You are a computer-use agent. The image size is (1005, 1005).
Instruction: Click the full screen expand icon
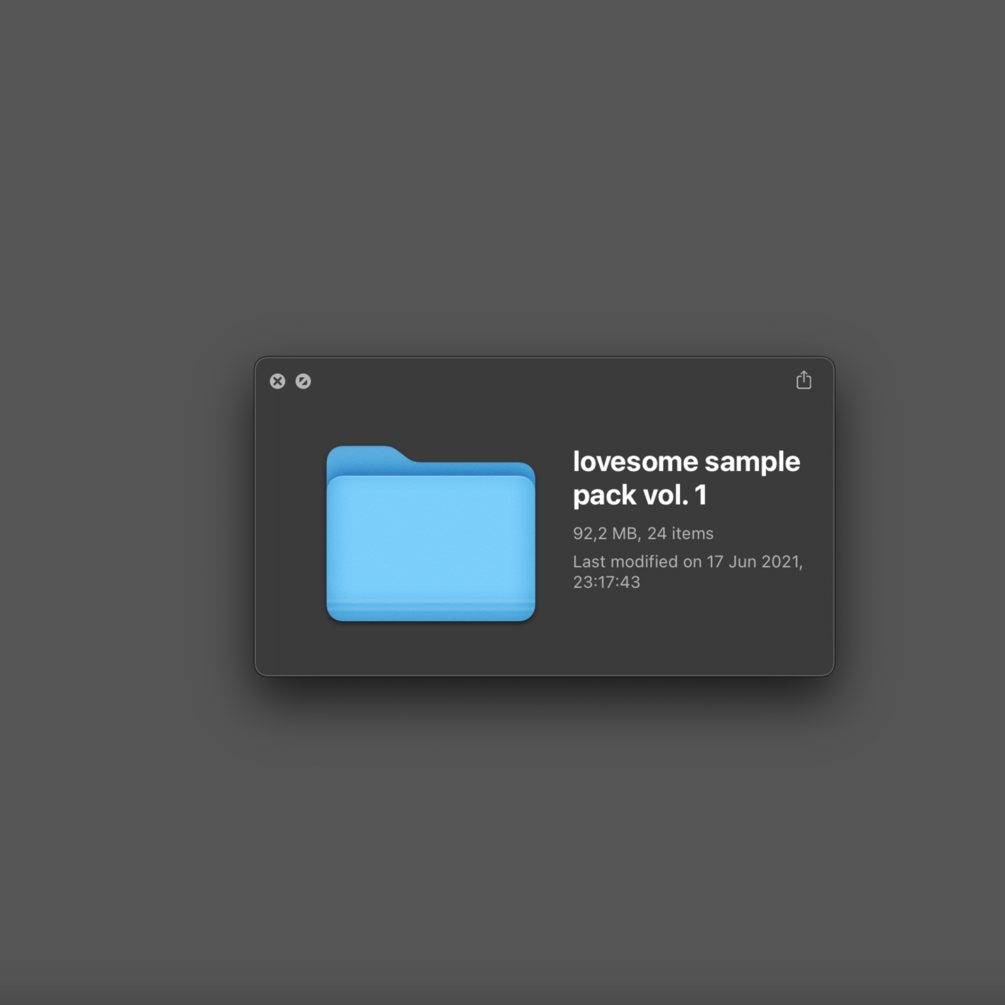[x=303, y=381]
